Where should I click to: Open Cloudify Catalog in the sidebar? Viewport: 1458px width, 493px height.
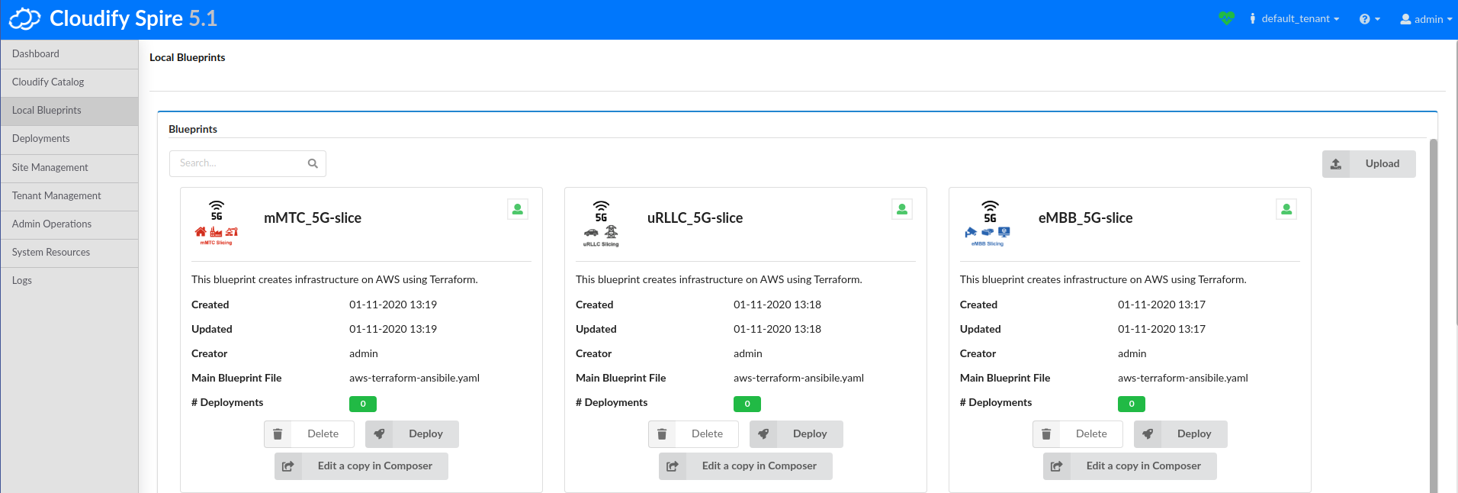[69, 82]
